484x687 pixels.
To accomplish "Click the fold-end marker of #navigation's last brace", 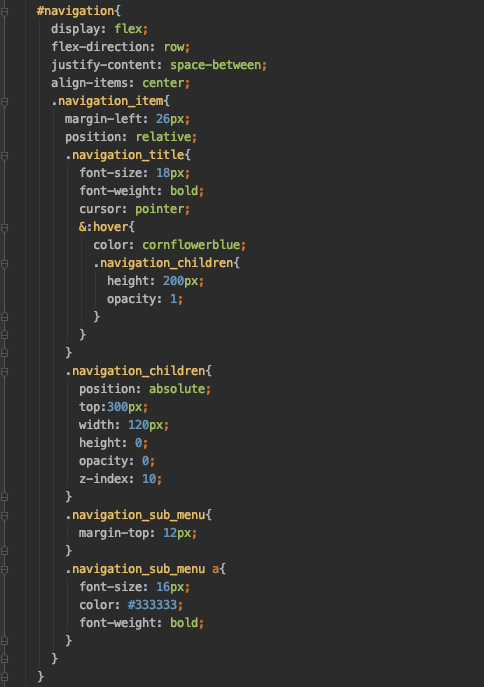I will coord(4,677).
